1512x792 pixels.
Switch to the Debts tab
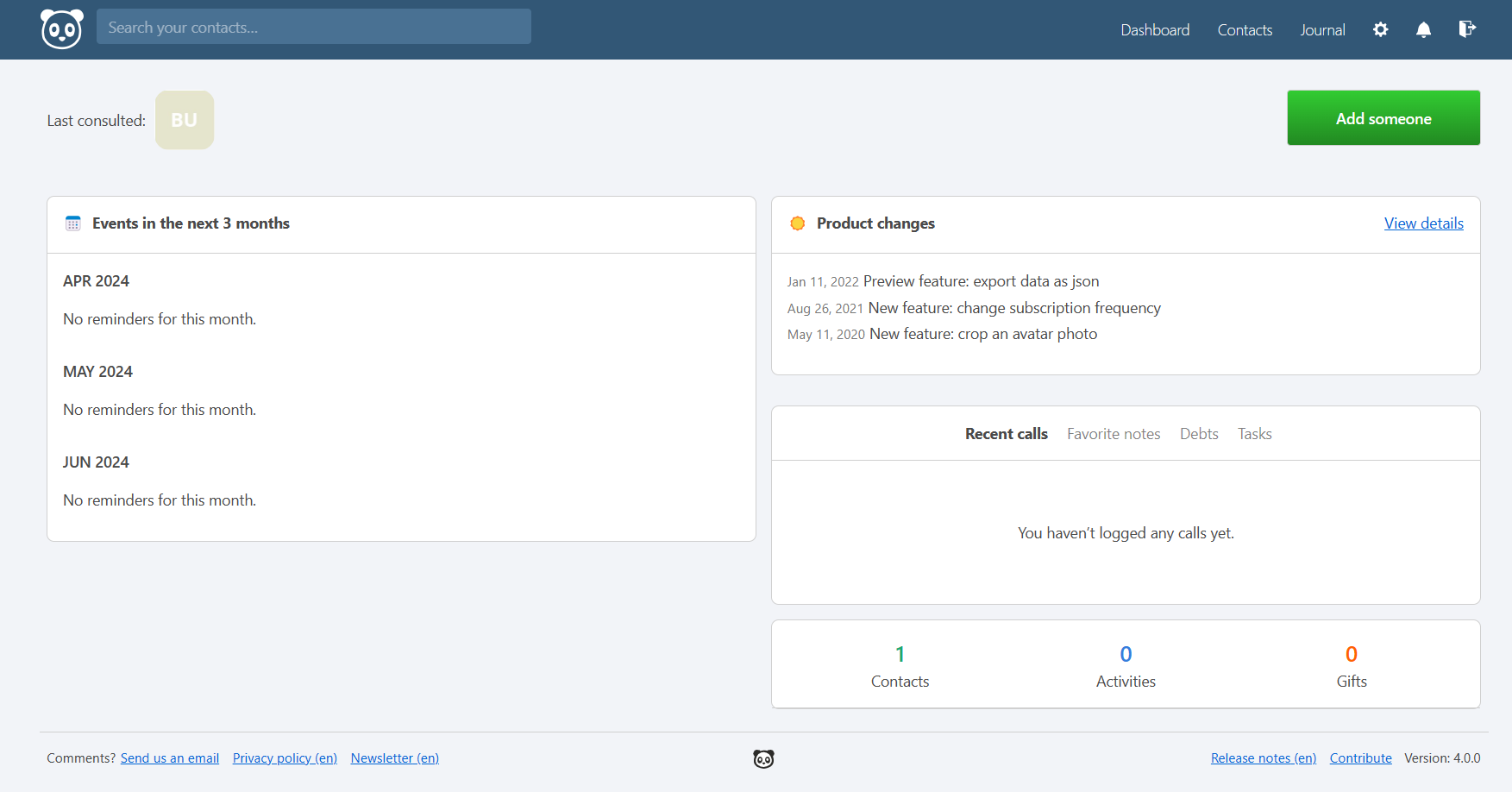[x=1199, y=434]
